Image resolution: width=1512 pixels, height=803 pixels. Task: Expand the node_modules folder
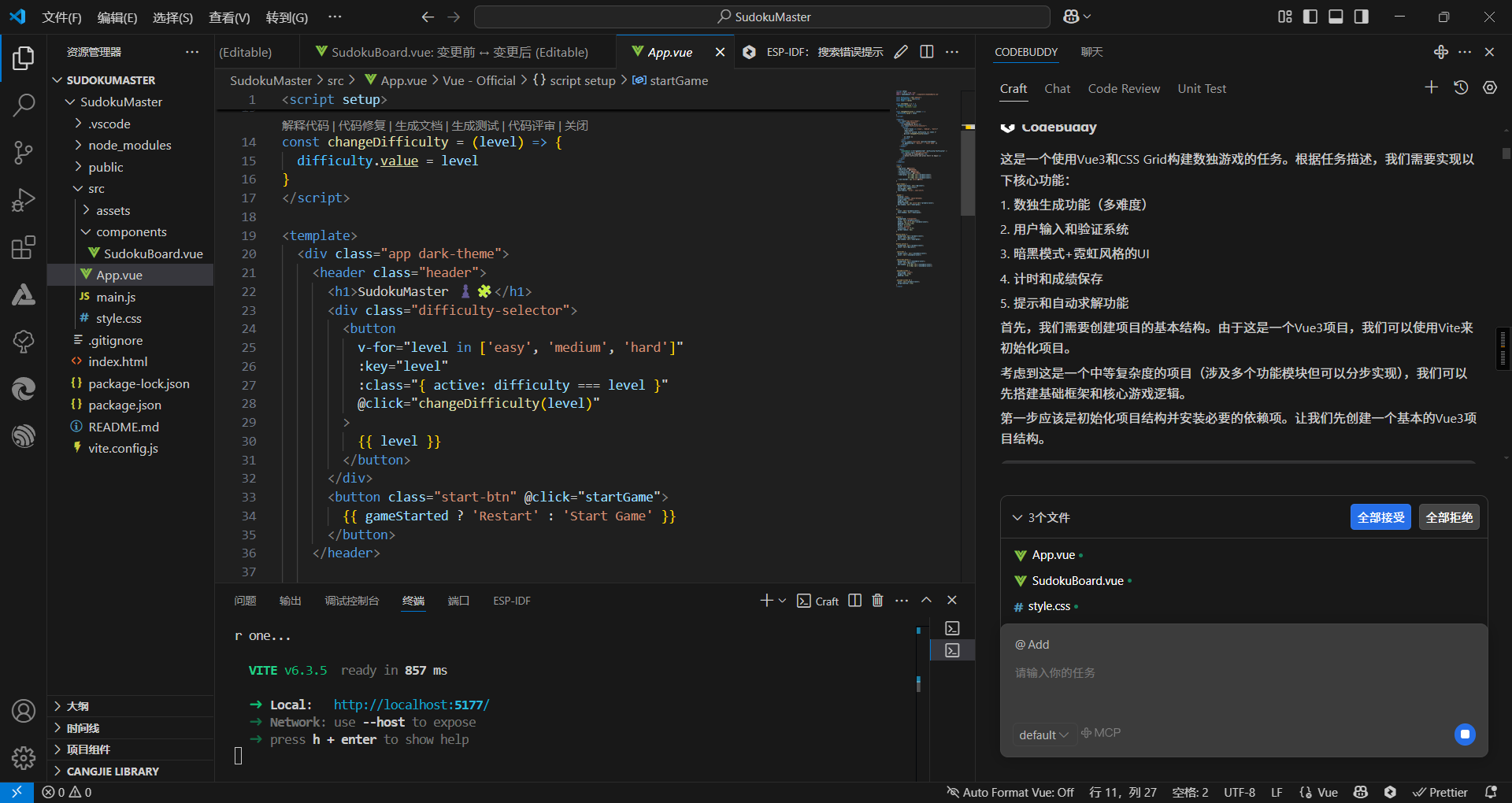pyautogui.click(x=78, y=145)
